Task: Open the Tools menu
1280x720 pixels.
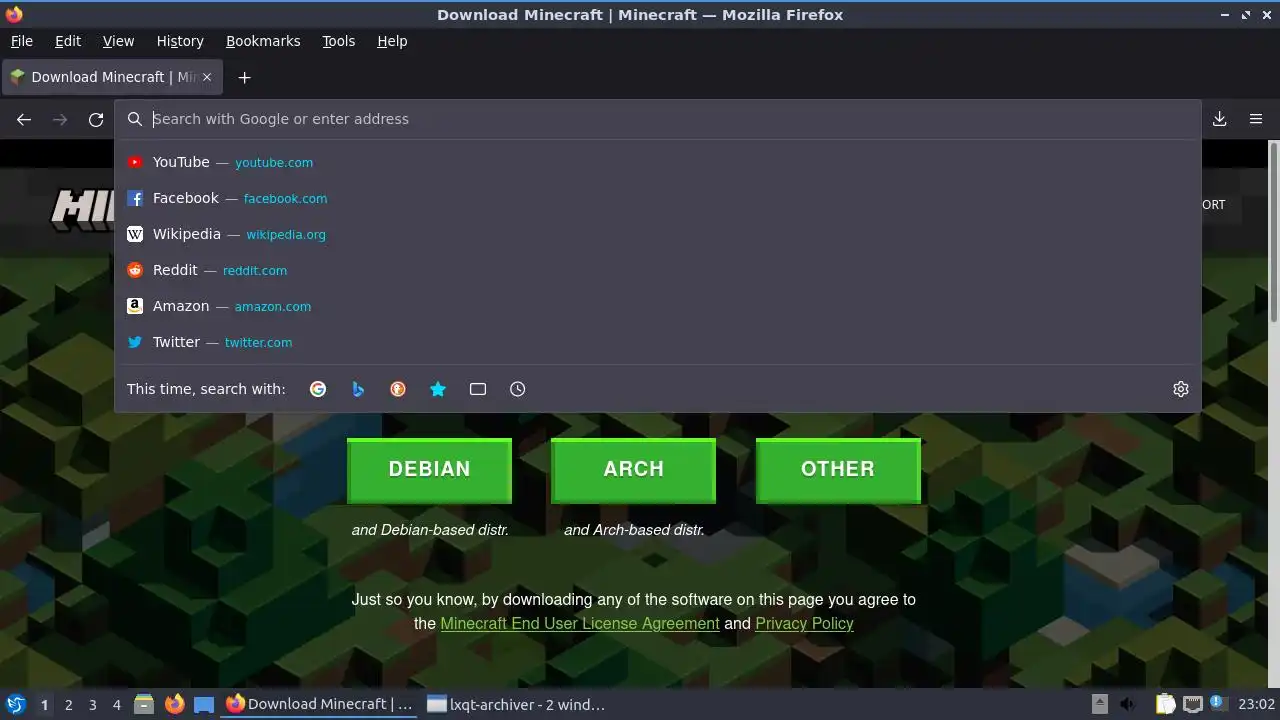Action: 338,41
